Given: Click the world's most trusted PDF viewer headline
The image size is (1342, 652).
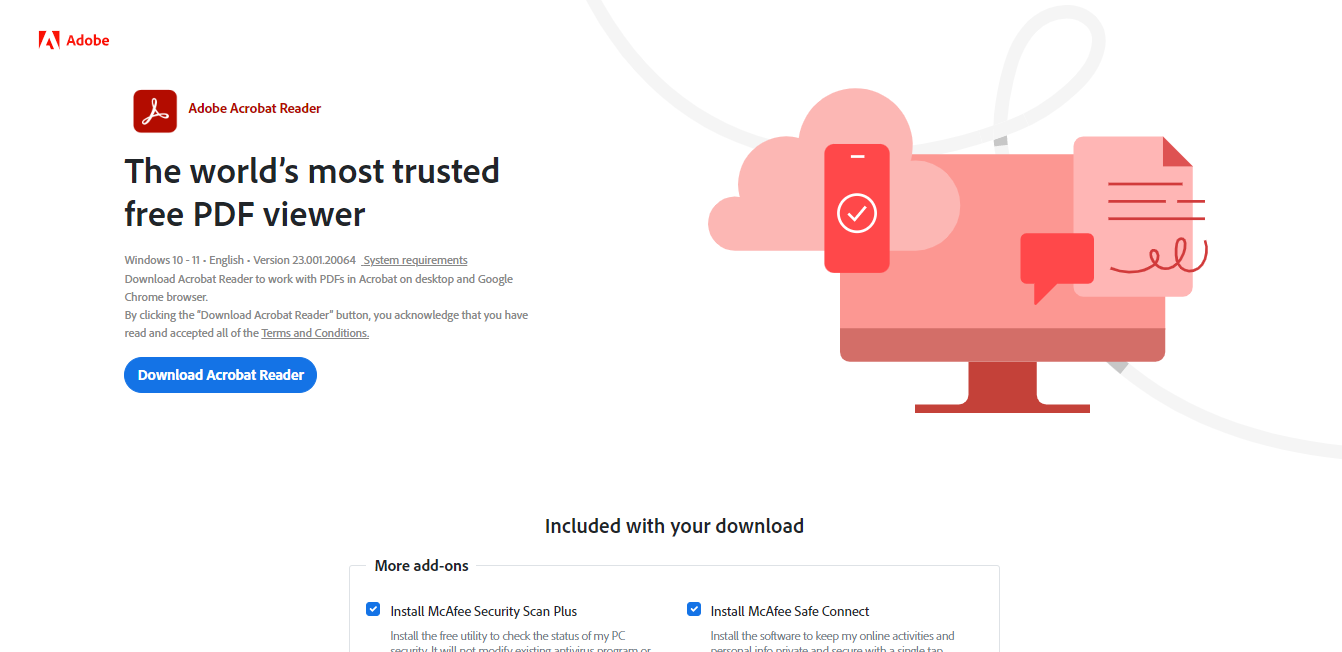Looking at the screenshot, I should (x=312, y=192).
